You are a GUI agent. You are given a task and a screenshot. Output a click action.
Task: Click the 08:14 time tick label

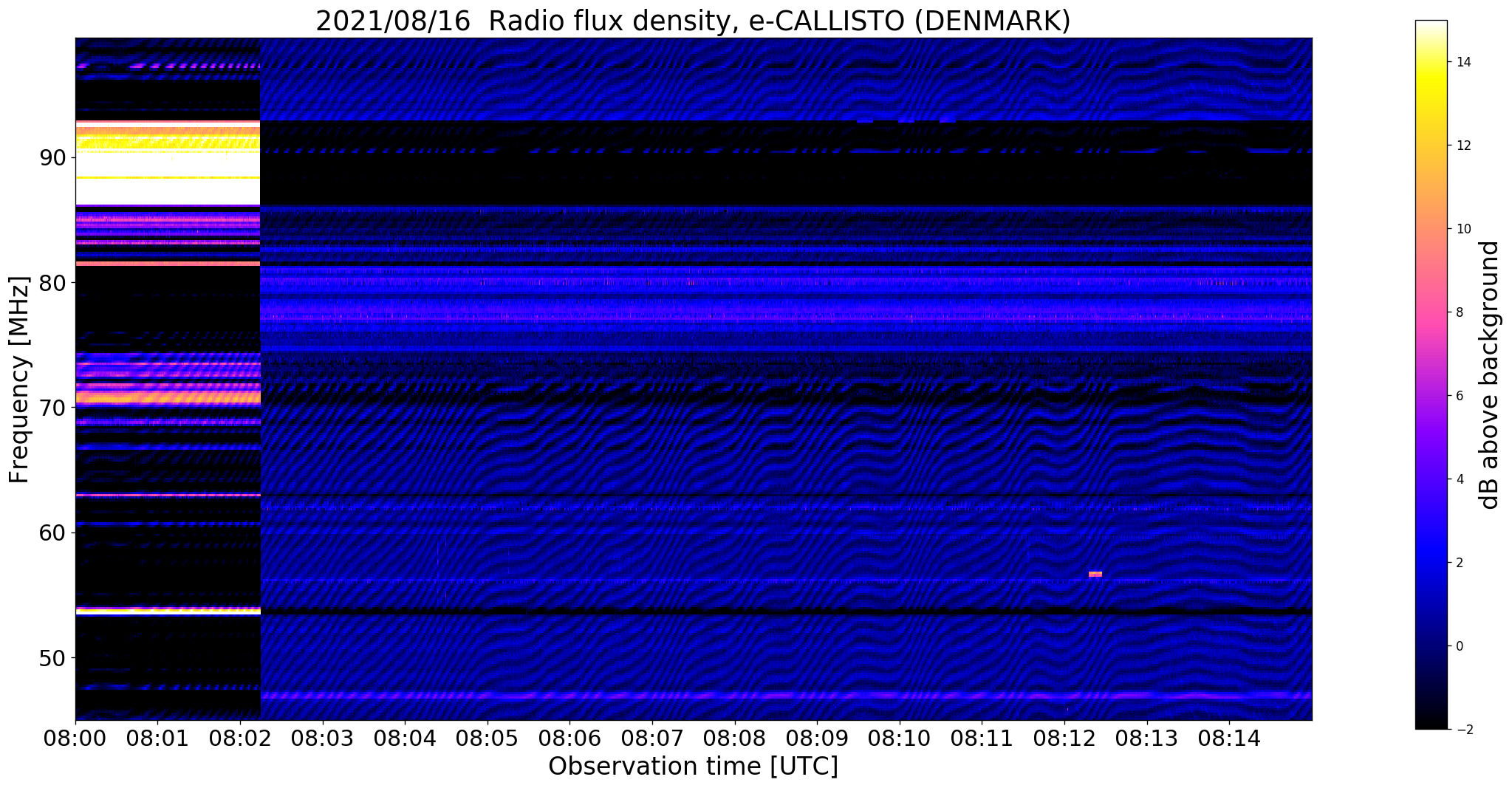coord(1229,738)
